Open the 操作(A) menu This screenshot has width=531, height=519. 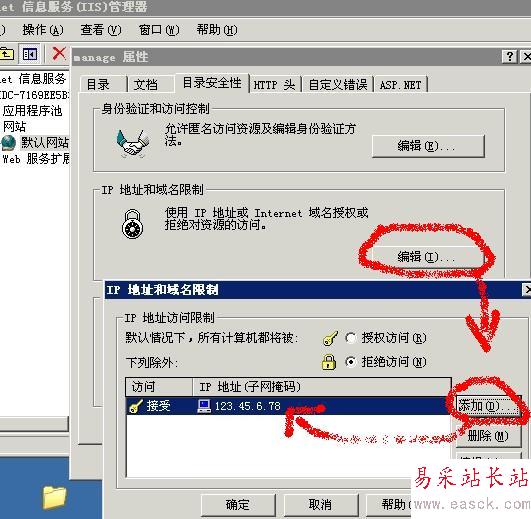(43, 30)
